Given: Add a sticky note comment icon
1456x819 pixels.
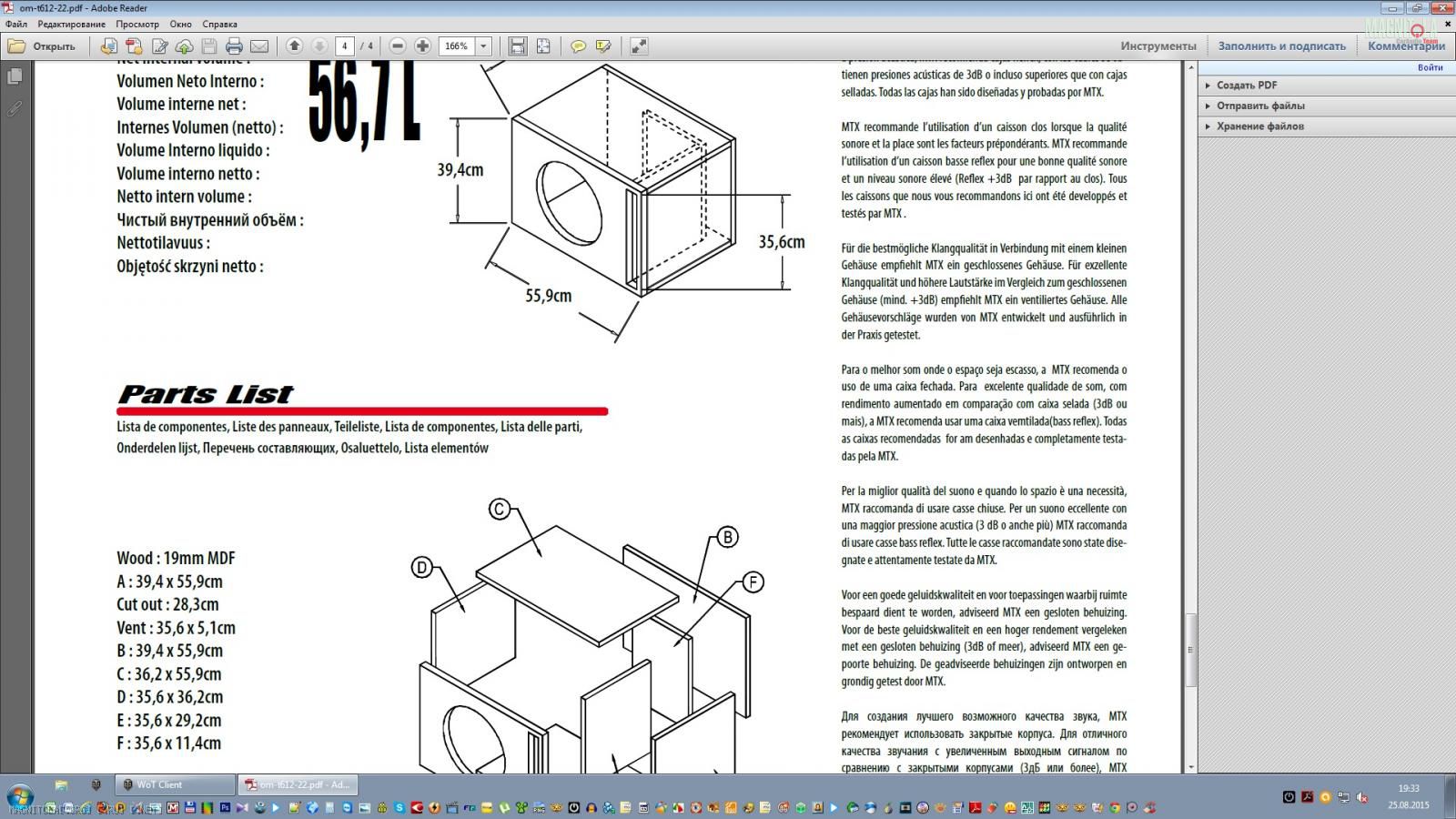Looking at the screenshot, I should click(578, 45).
